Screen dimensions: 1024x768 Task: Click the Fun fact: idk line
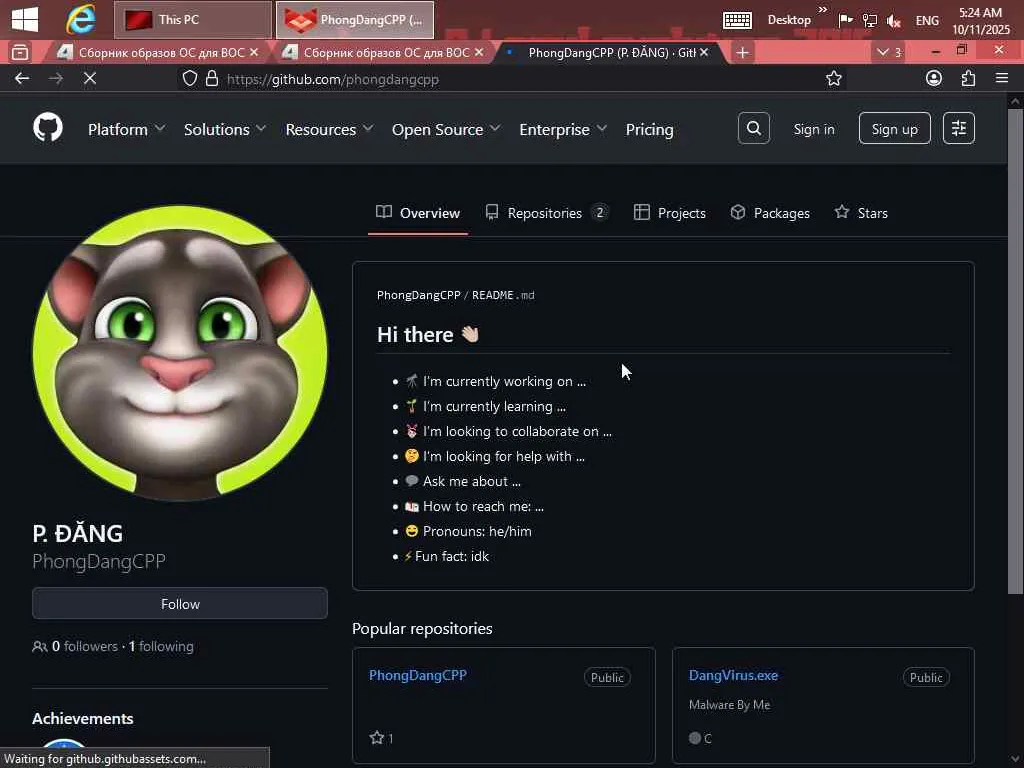pyautogui.click(x=447, y=556)
